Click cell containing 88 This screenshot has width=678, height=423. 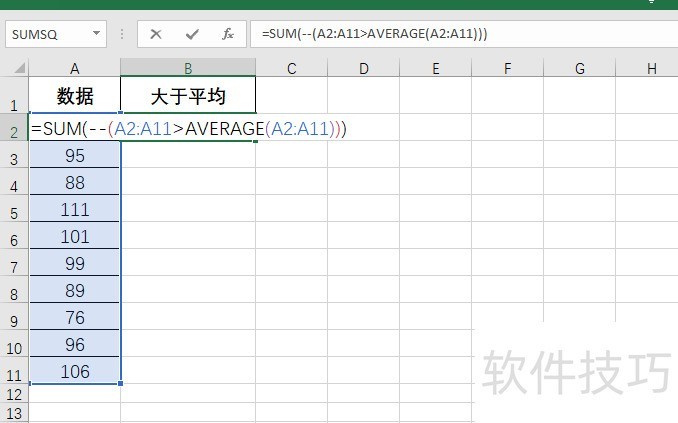pyautogui.click(x=74, y=182)
